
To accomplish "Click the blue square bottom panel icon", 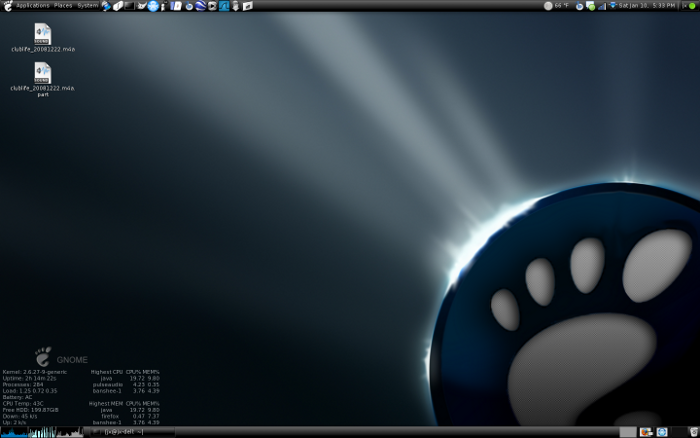I will [662, 432].
